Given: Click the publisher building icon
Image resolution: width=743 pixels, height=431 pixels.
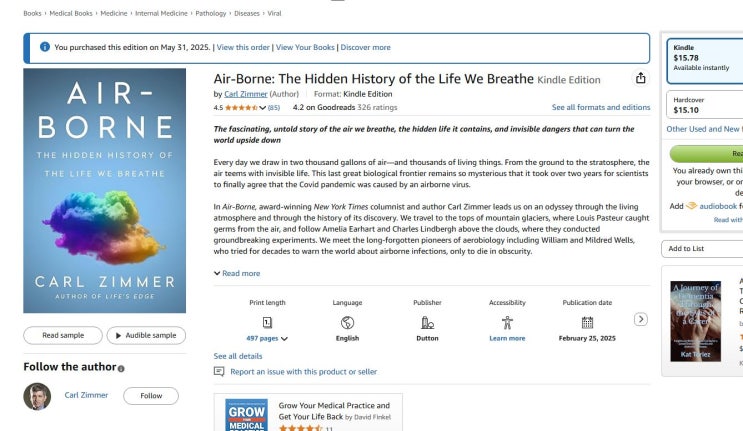Looking at the screenshot, I should [427, 322].
